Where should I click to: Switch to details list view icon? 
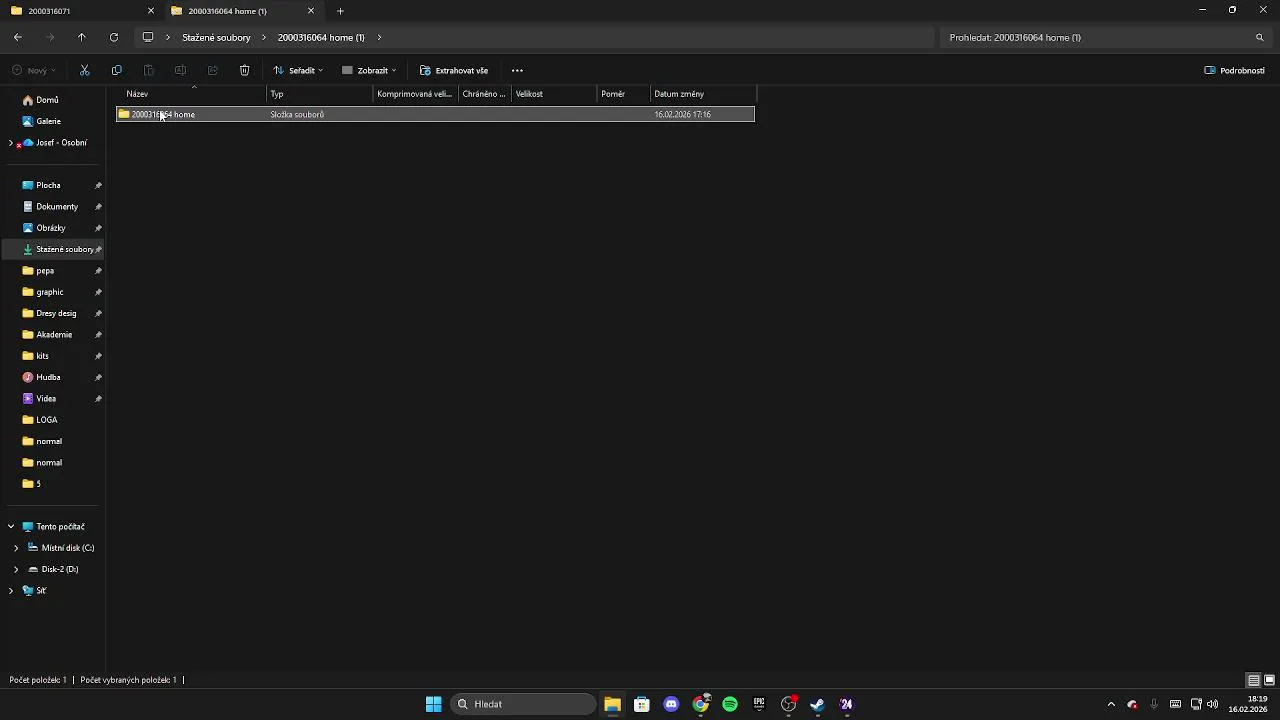(1253, 680)
